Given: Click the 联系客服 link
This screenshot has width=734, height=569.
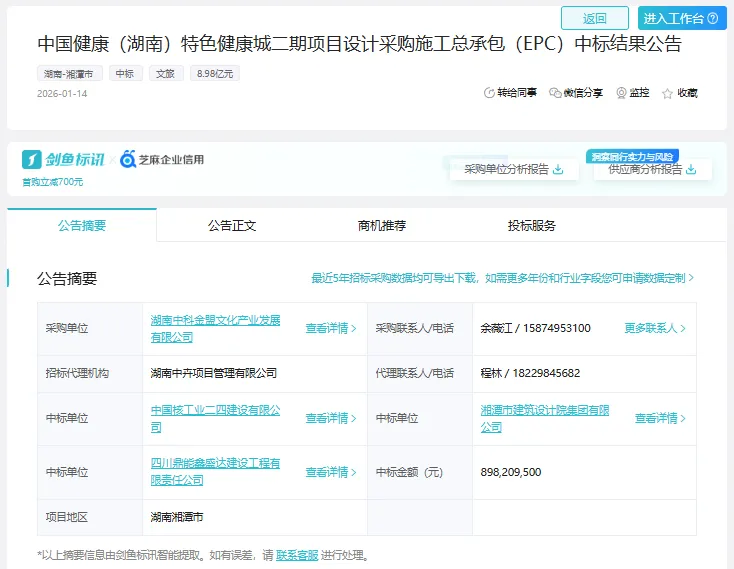Looking at the screenshot, I should [x=297, y=555].
